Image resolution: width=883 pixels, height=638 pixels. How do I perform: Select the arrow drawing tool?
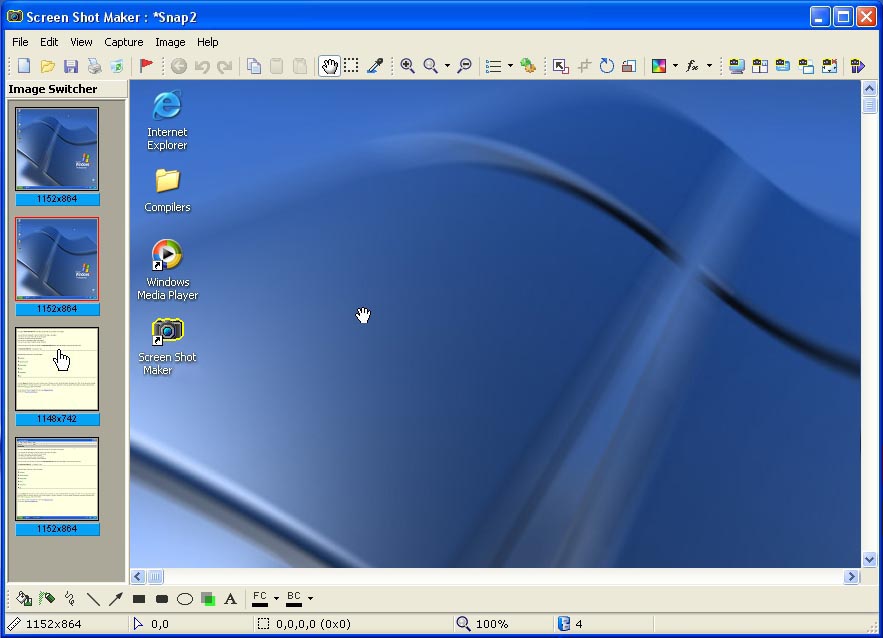point(115,599)
